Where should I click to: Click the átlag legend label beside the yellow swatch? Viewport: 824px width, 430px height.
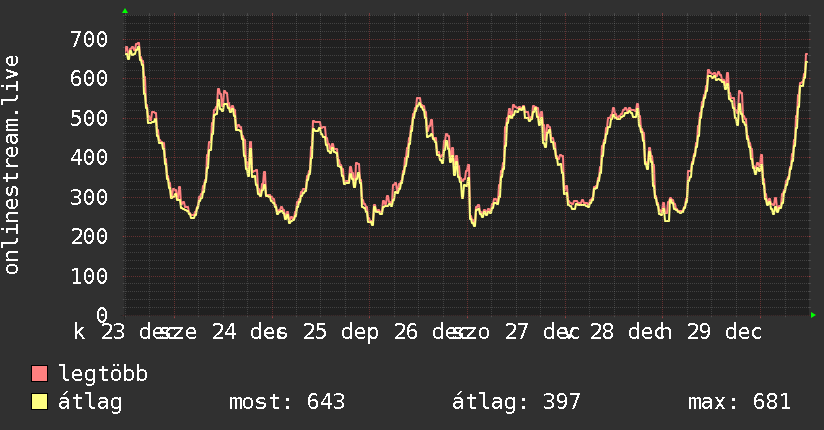pyautogui.click(x=90, y=402)
